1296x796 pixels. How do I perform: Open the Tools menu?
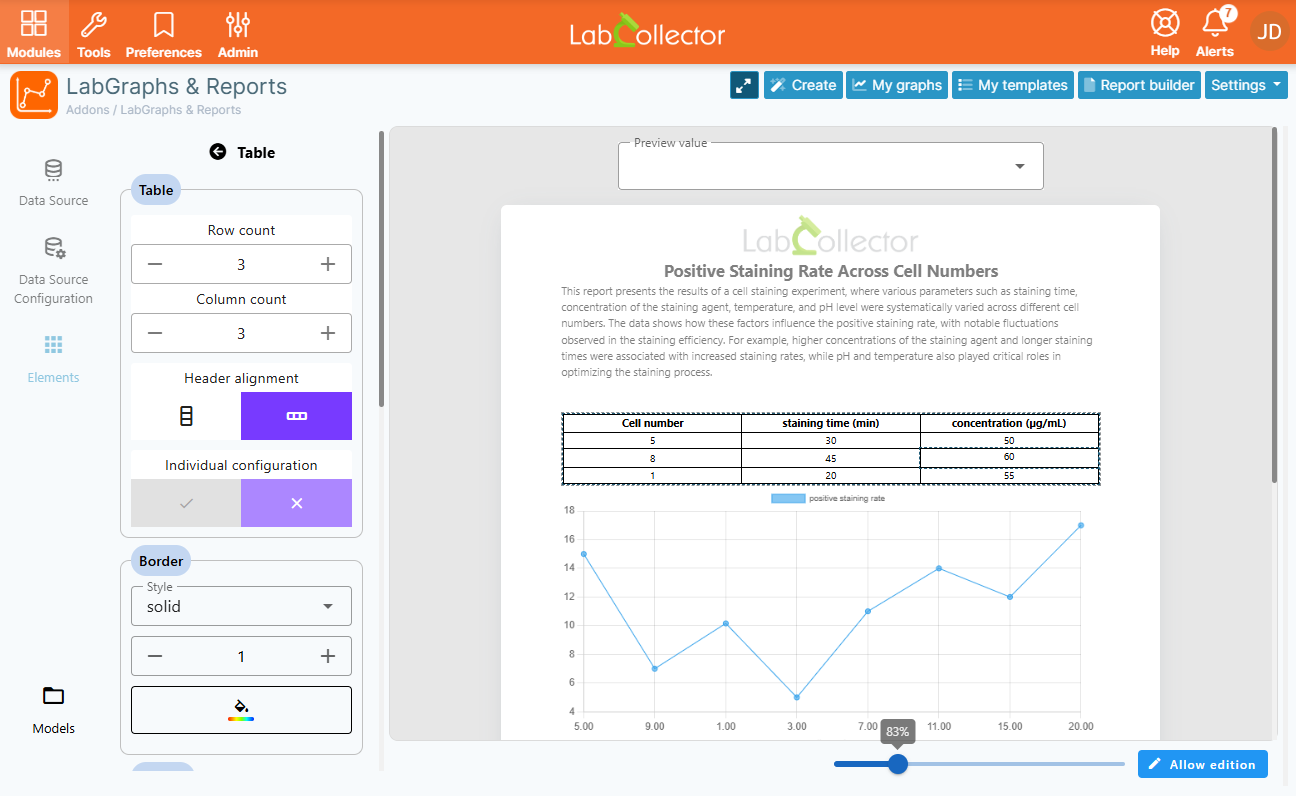pyautogui.click(x=94, y=33)
